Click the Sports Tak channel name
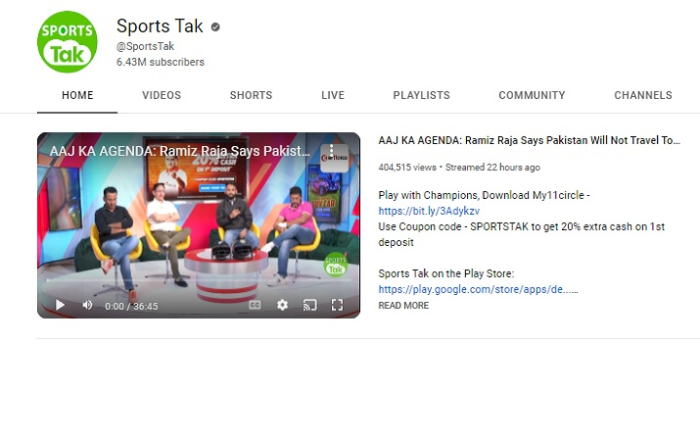Viewport: 700px width, 441px height. coord(160,26)
